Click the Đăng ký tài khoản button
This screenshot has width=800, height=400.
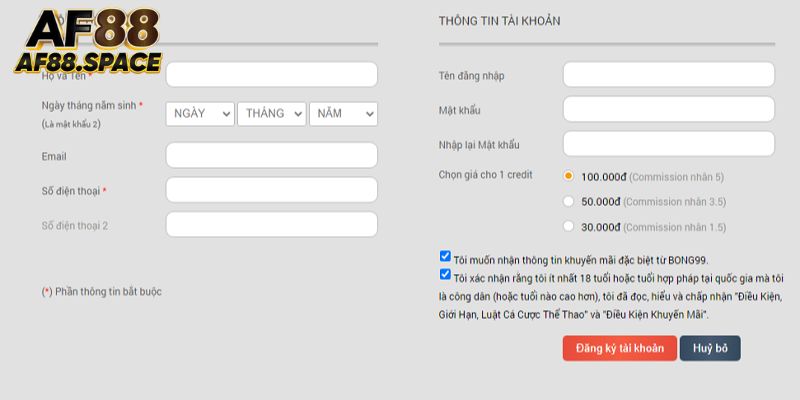click(x=620, y=348)
